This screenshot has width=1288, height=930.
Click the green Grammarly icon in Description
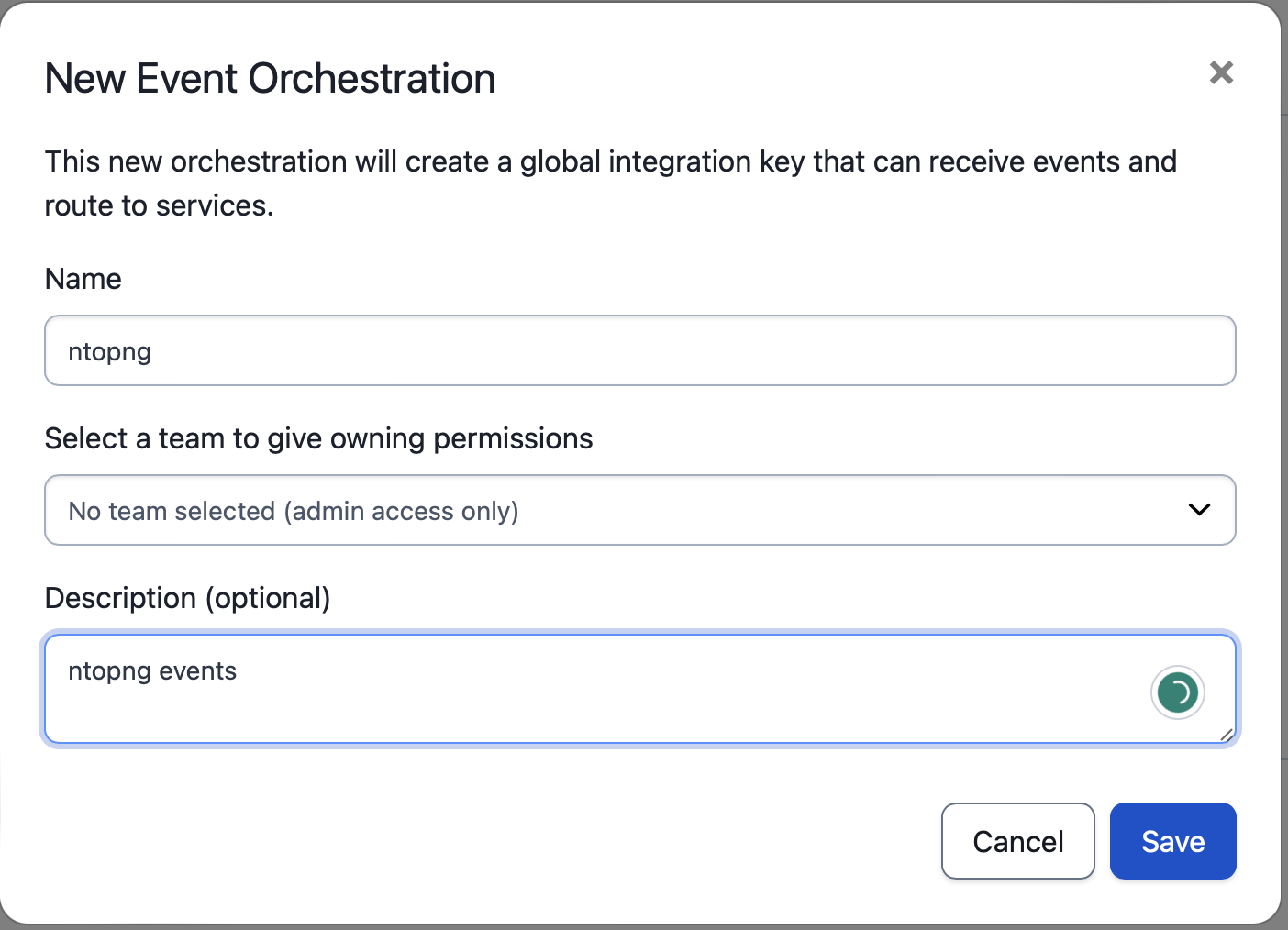(x=1177, y=692)
